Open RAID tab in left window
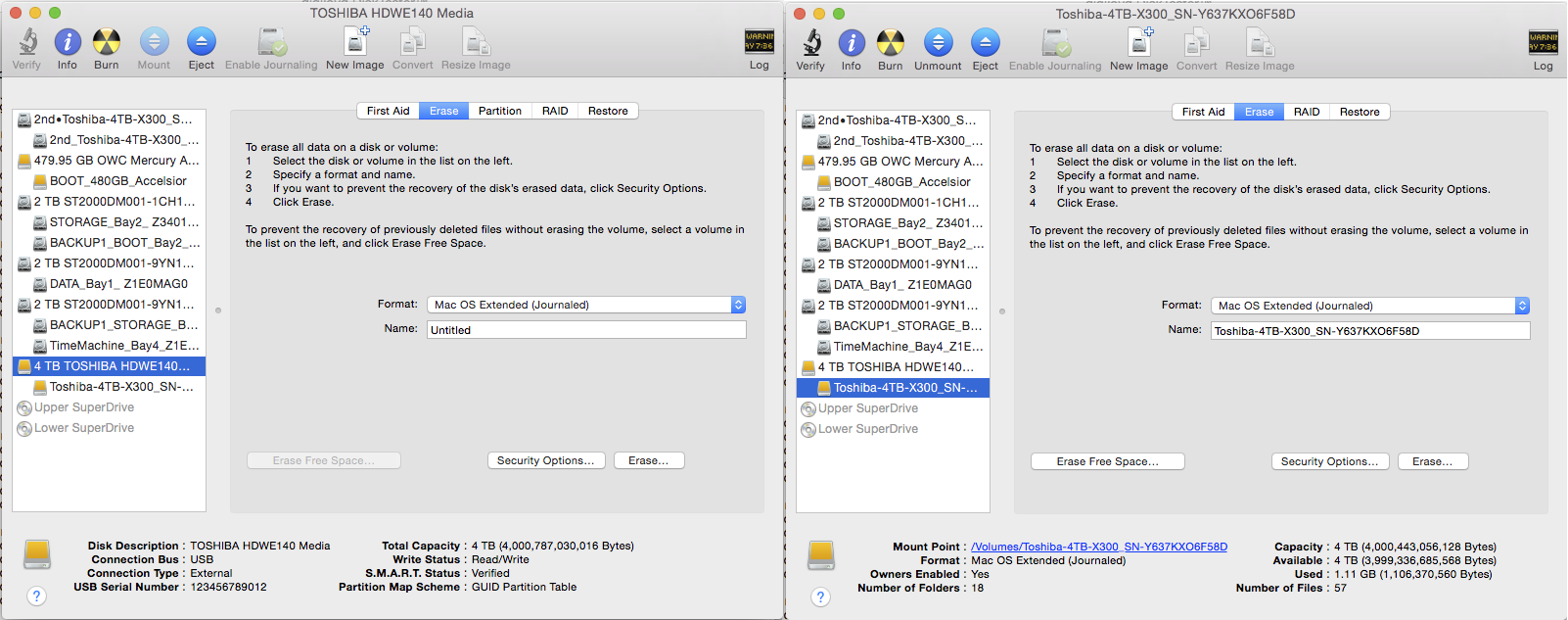This screenshot has height=620, width=1568. 555,111
